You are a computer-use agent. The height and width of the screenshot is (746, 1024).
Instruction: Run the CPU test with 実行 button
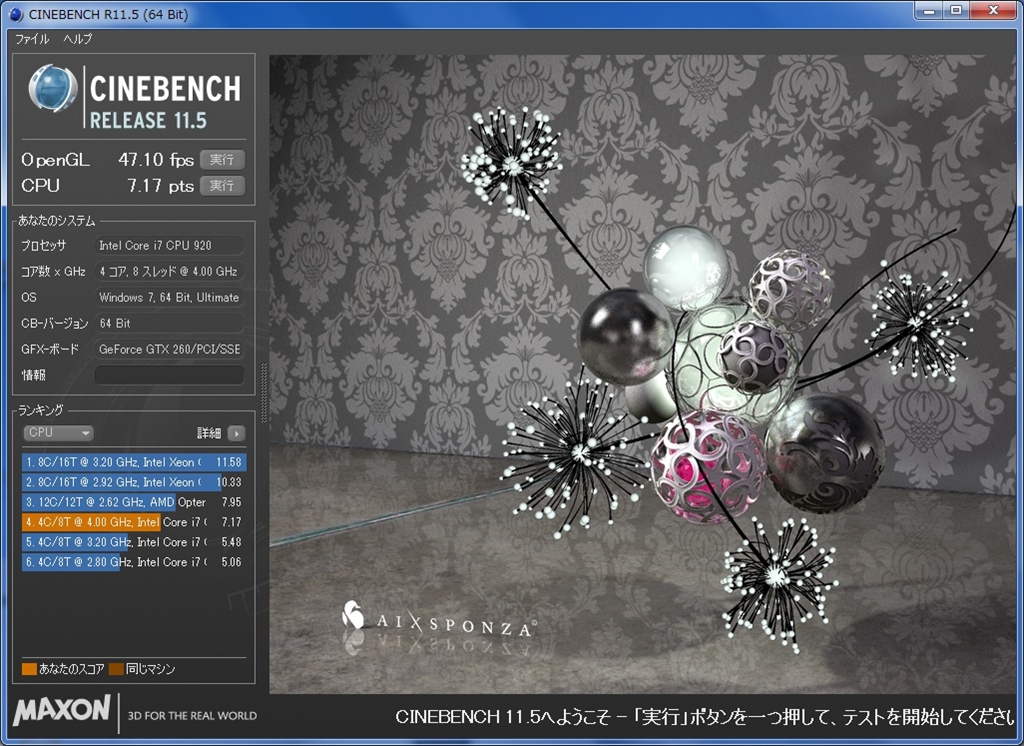pos(222,186)
